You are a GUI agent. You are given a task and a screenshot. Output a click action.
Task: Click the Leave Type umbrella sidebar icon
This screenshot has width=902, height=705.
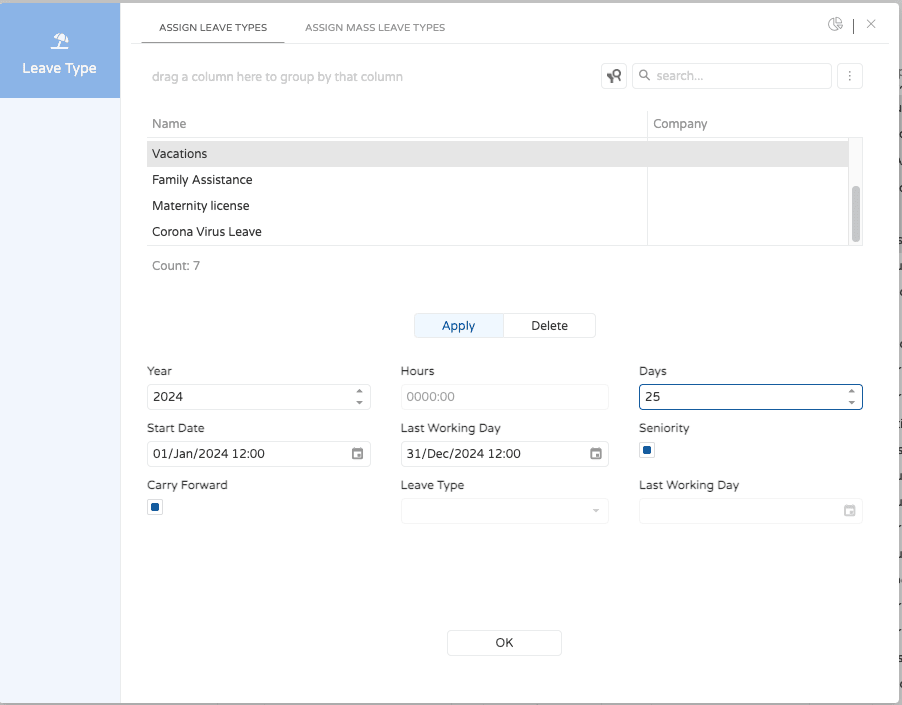[60, 42]
